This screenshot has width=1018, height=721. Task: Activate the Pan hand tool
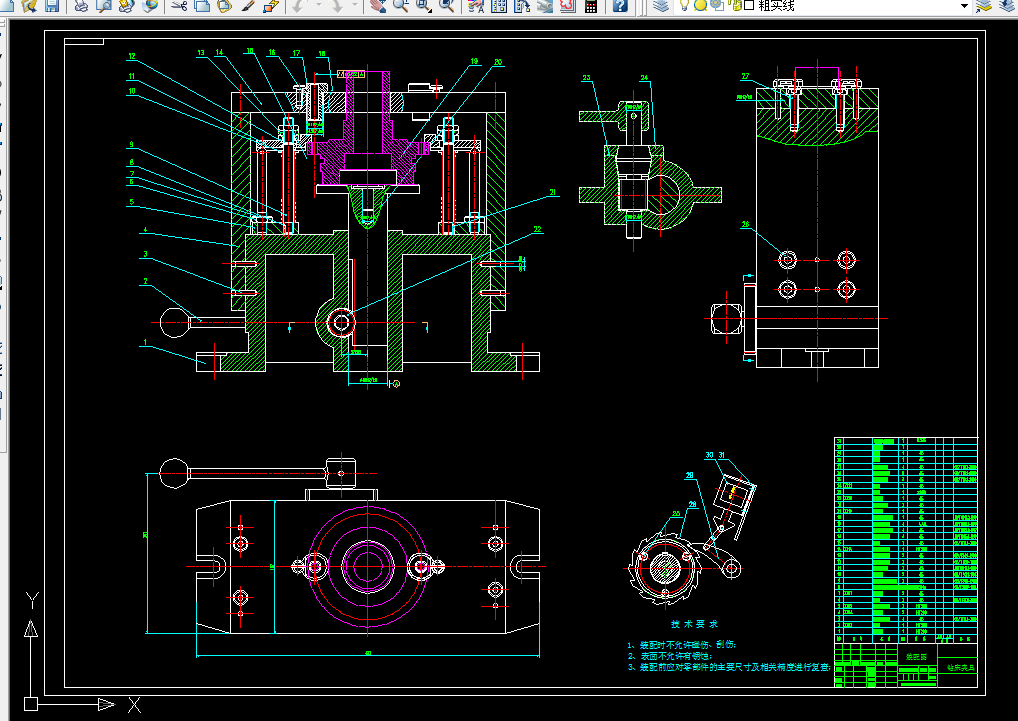point(378,6)
